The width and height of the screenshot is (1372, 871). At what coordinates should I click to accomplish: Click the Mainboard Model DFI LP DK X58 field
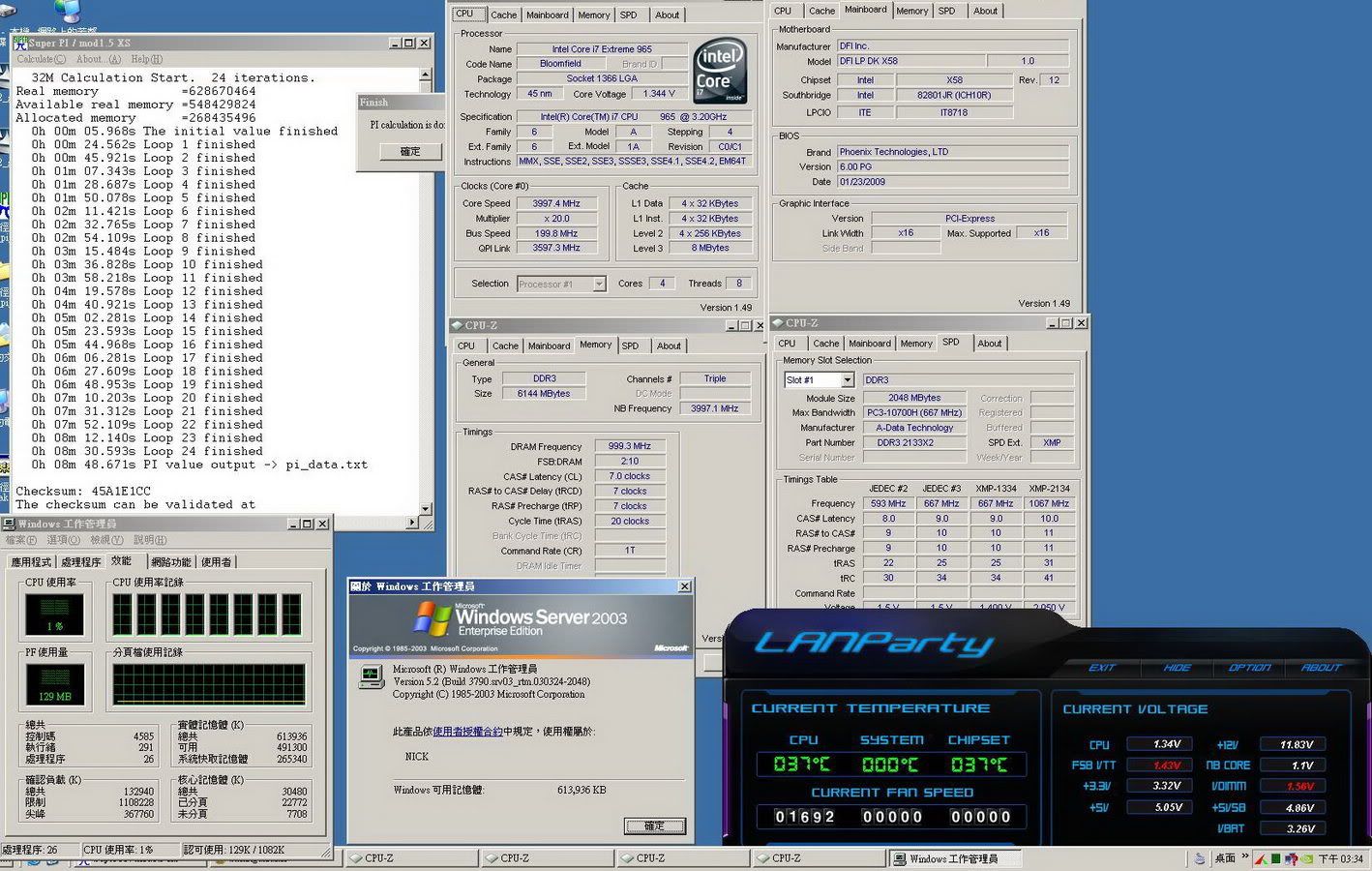[910, 60]
